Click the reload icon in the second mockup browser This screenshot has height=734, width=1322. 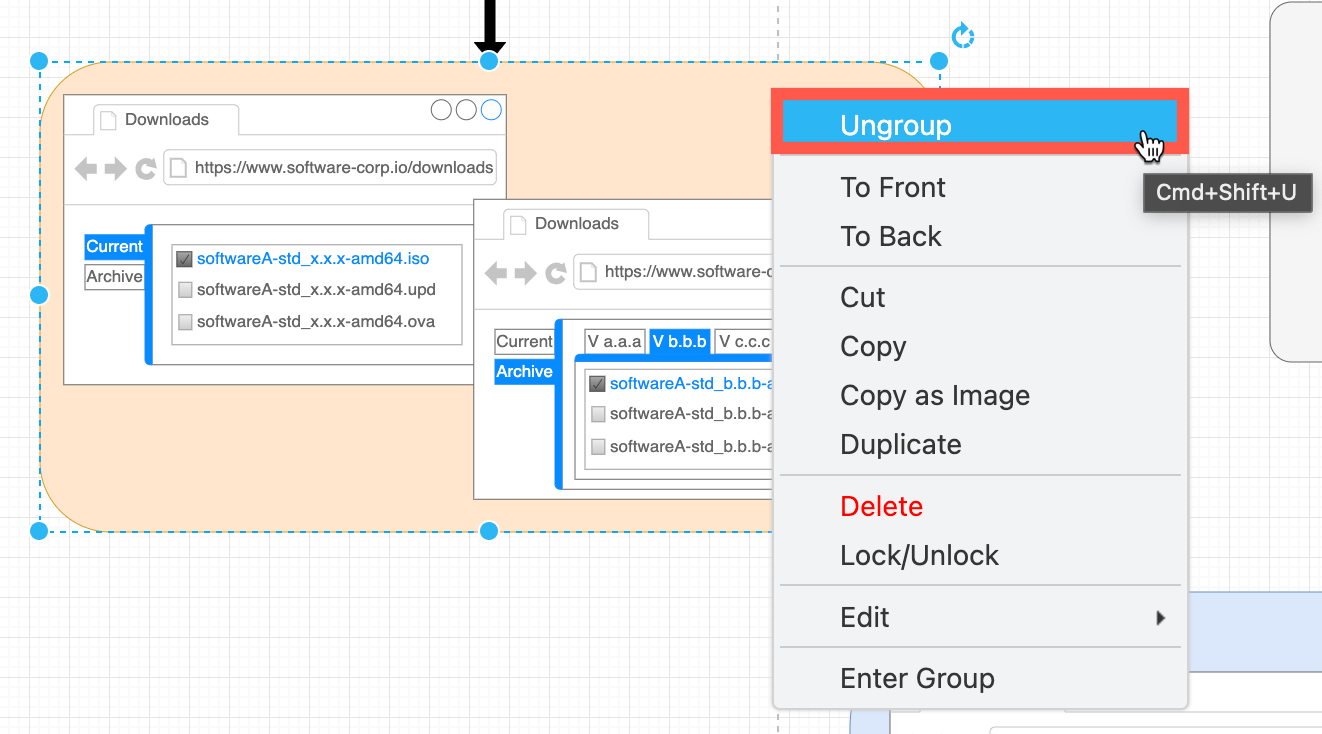[x=556, y=272]
